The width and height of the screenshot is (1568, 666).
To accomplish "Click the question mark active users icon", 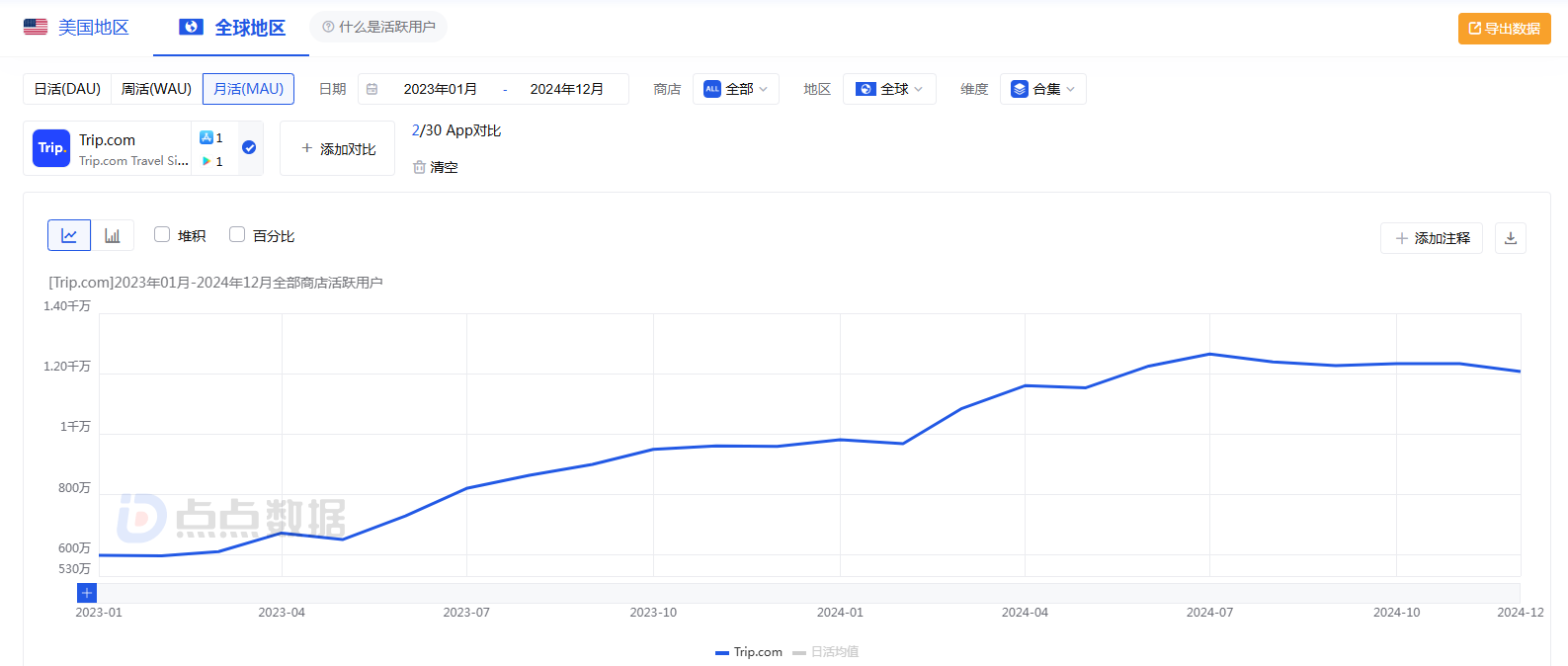I will click(328, 27).
